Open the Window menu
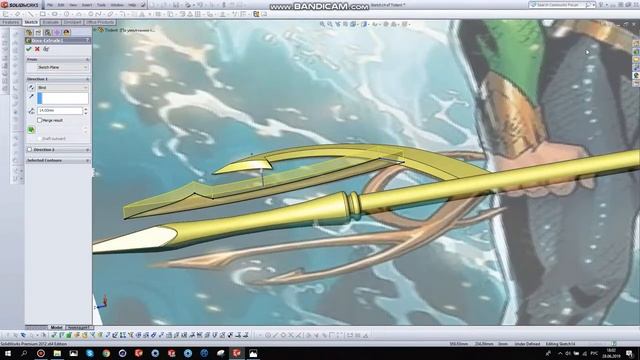The height and width of the screenshot is (360, 640). click(117, 5)
